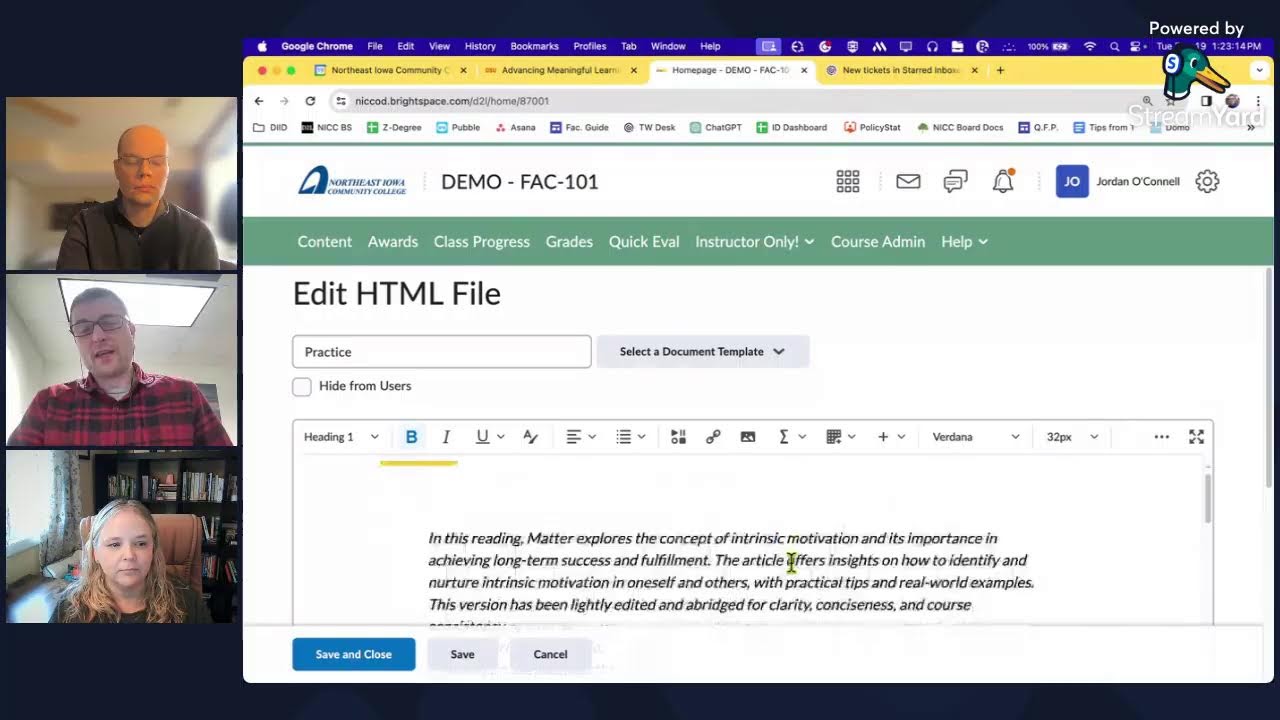Open the subscription alerts chat icon
The width and height of the screenshot is (1280, 720).
(x=956, y=181)
